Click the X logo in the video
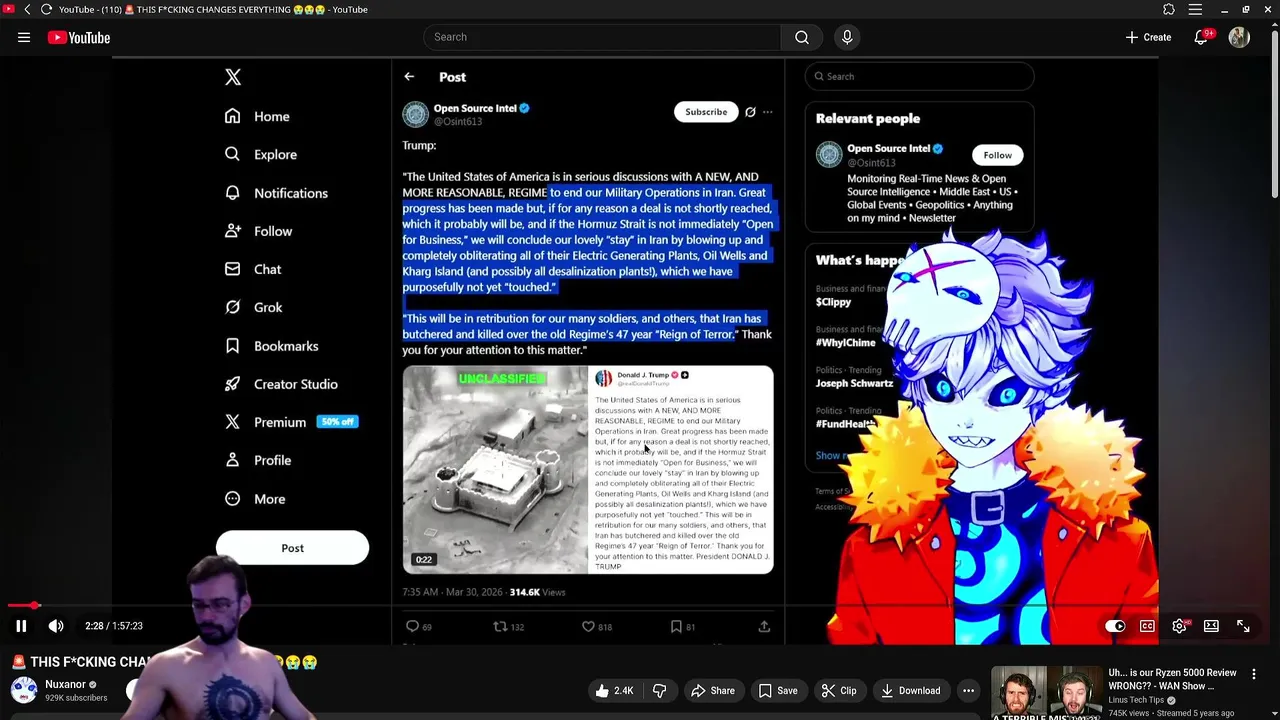 (x=233, y=77)
